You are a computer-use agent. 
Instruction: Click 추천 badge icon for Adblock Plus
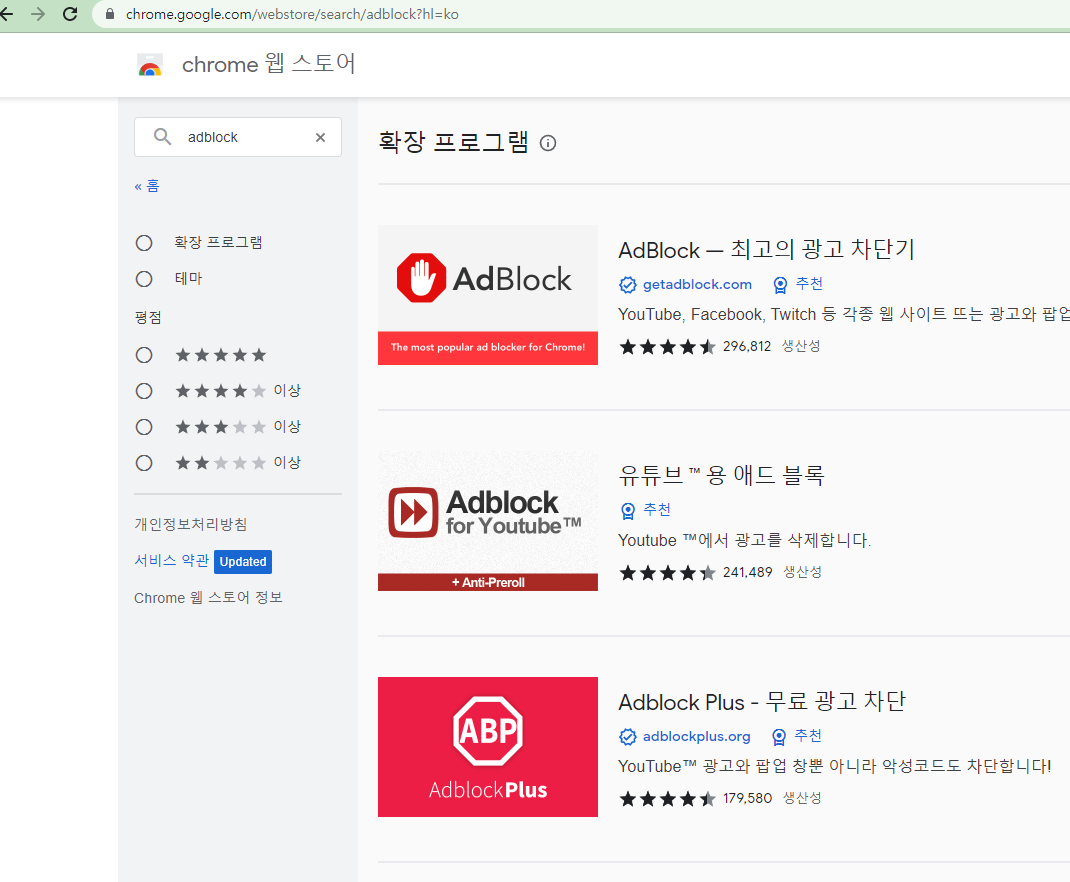pyautogui.click(x=779, y=737)
